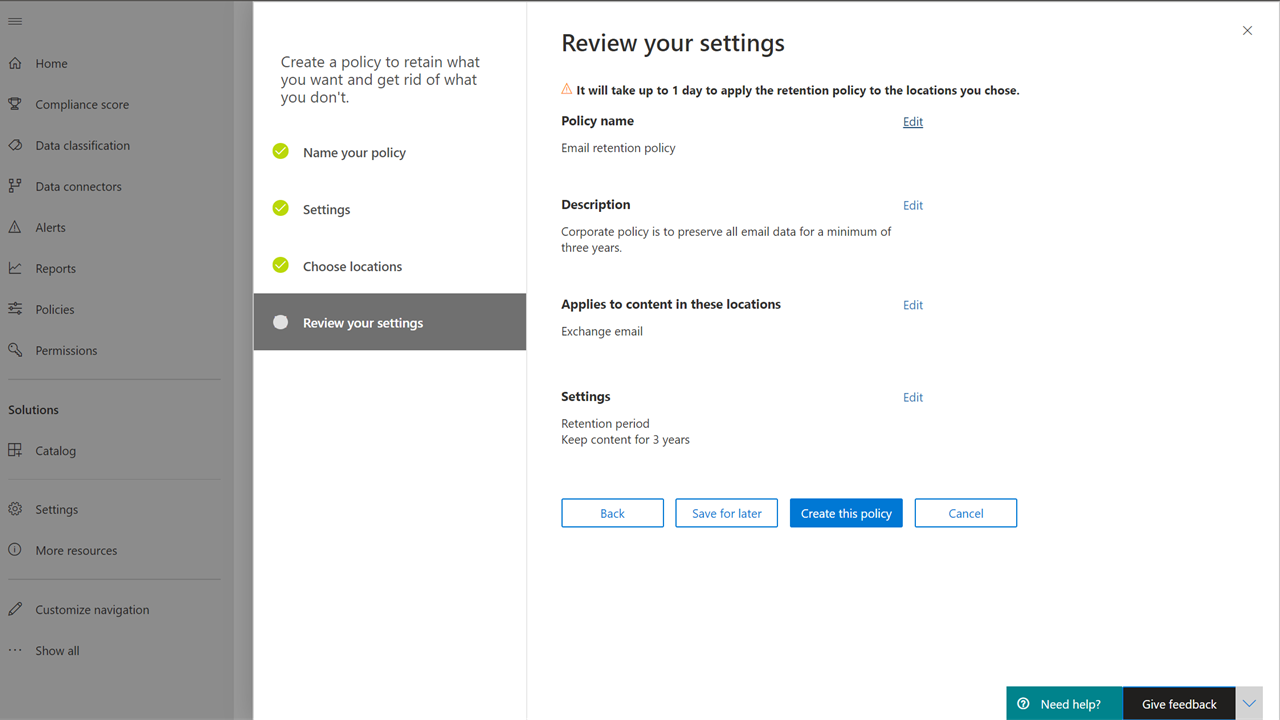Click the Home house icon
1280x720 pixels.
pyautogui.click(x=15, y=63)
